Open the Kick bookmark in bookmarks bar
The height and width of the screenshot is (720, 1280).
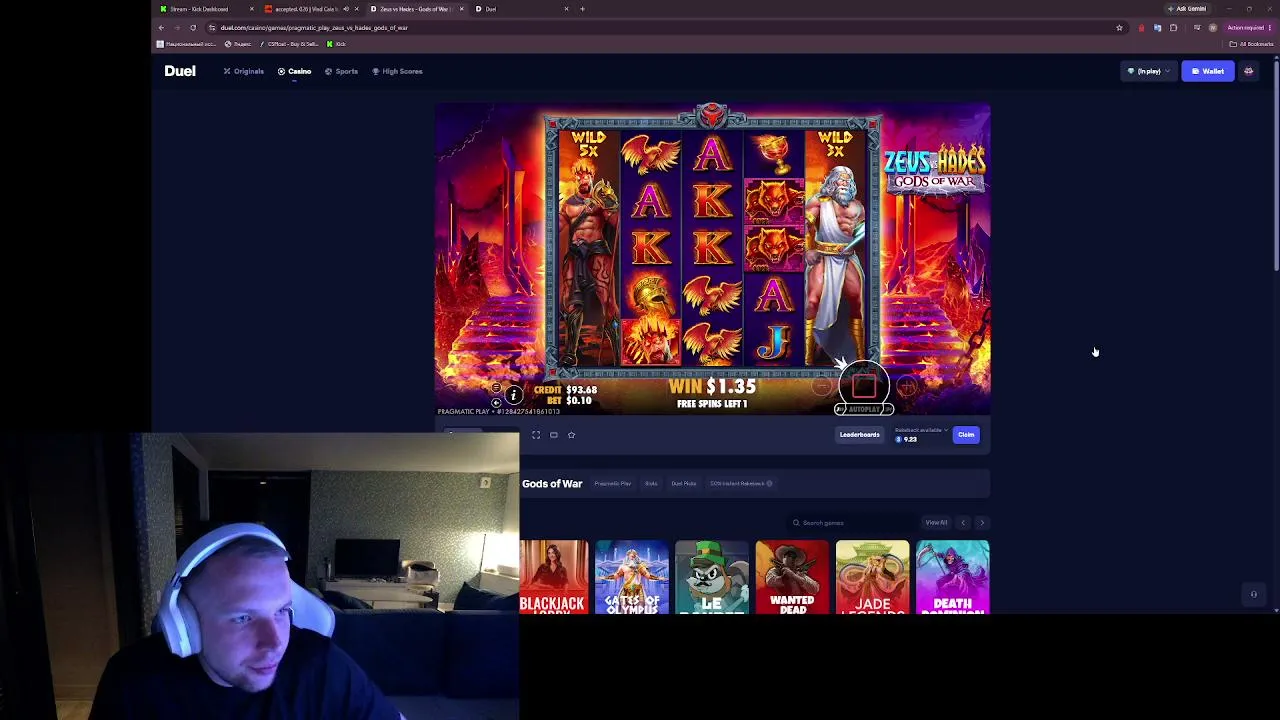[x=336, y=44]
